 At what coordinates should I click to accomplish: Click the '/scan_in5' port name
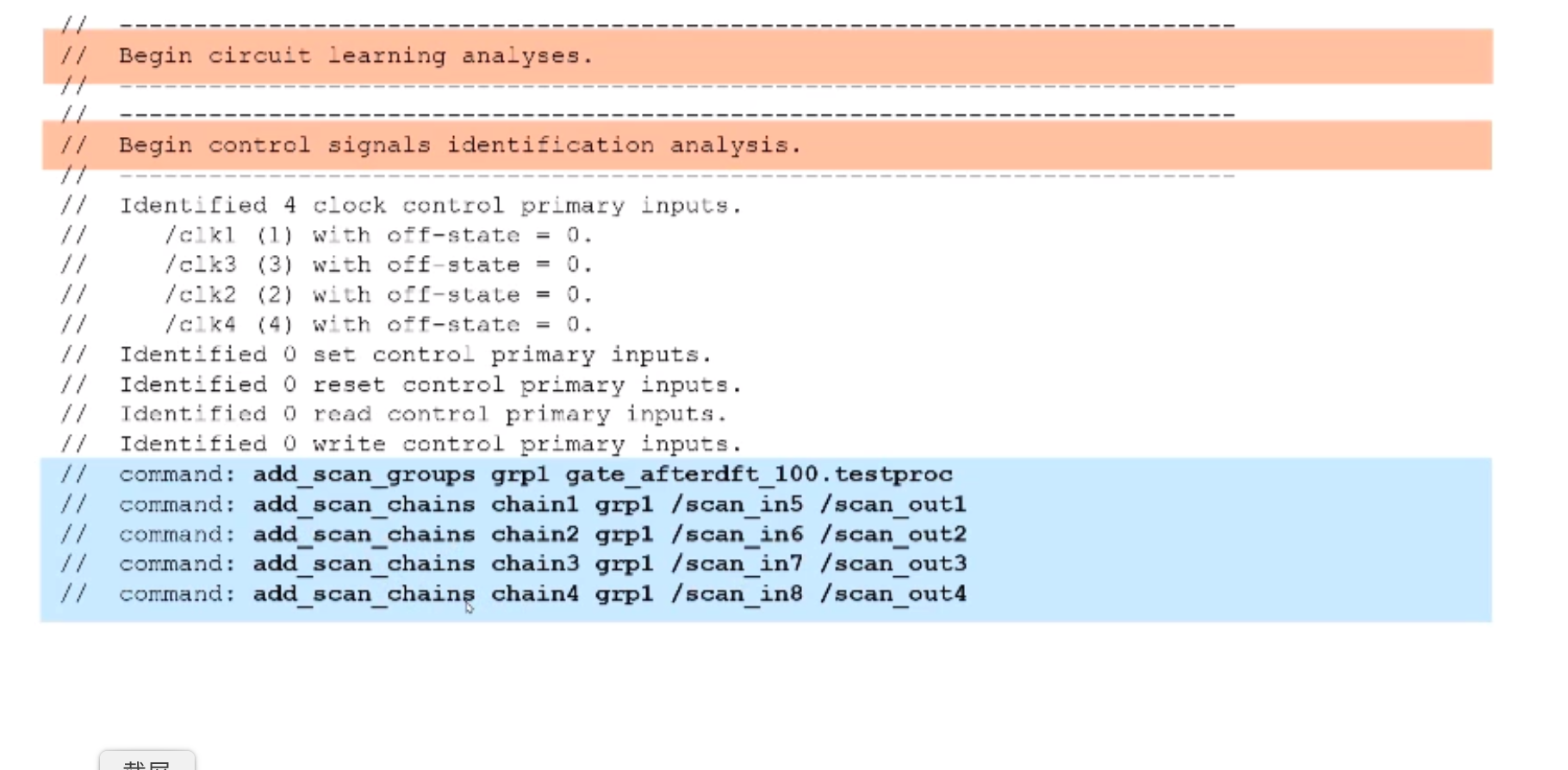(737, 505)
